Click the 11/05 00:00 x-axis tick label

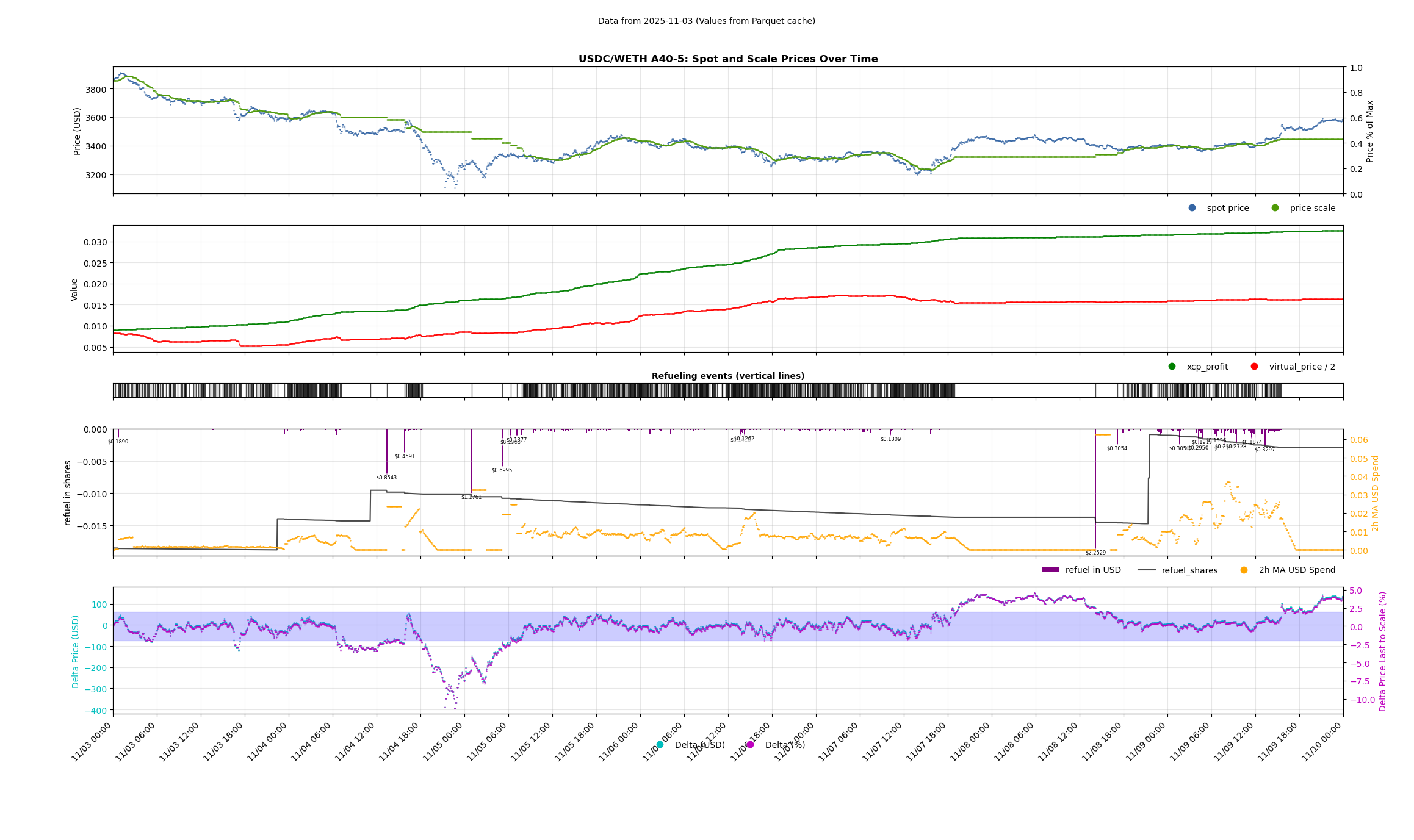[x=443, y=741]
